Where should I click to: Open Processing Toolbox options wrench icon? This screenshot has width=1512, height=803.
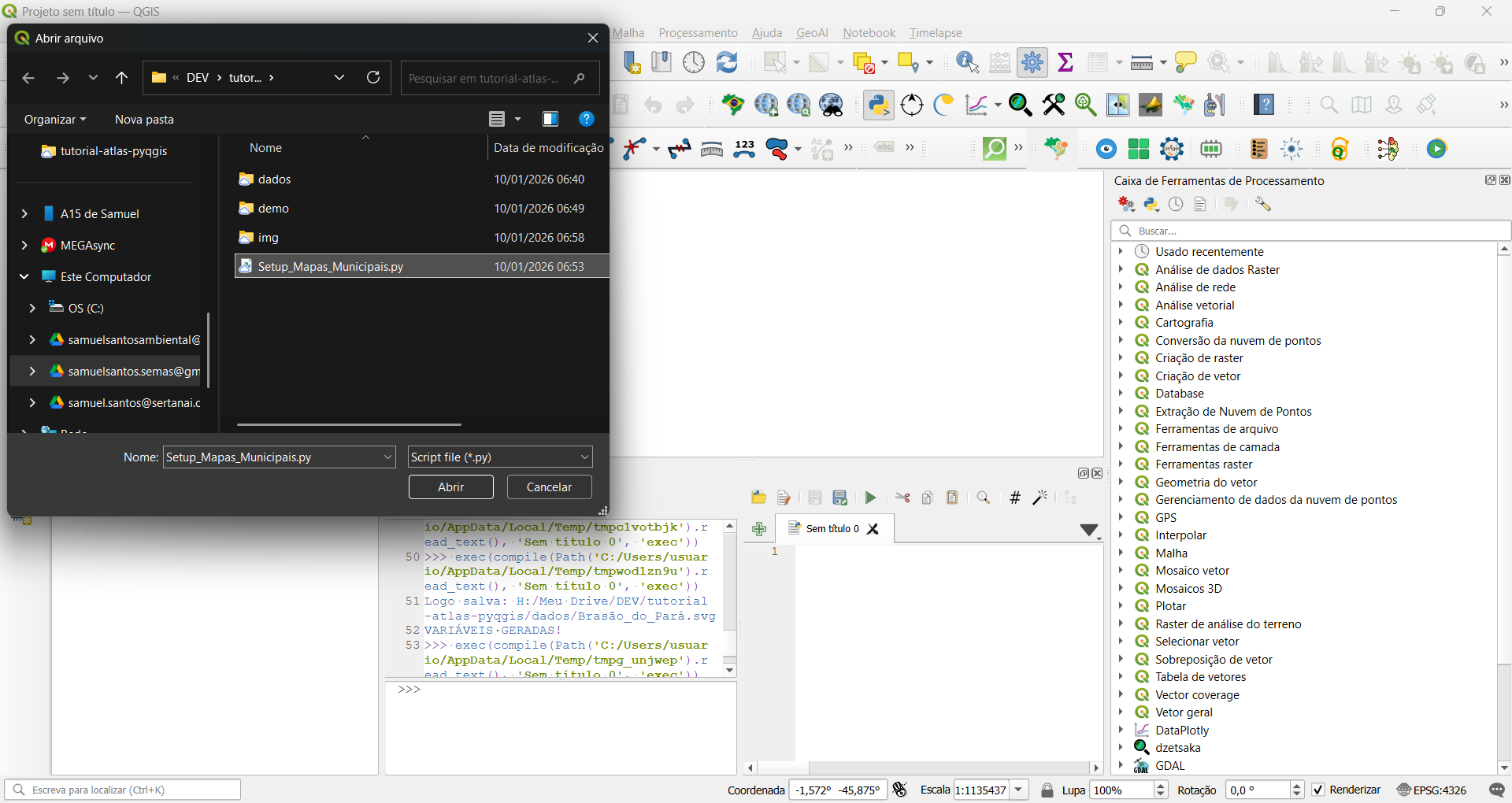coord(1264,203)
